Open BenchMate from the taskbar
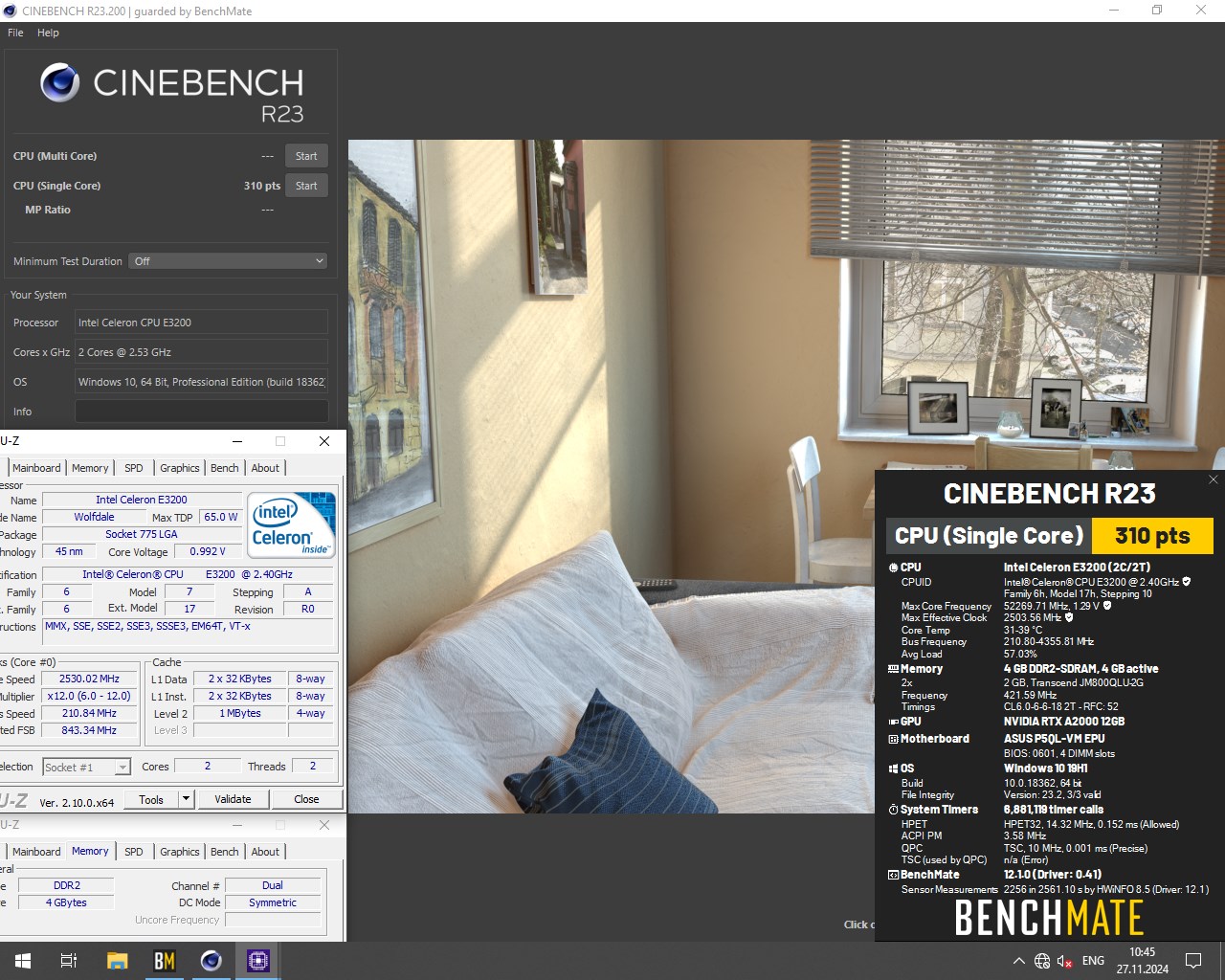The width and height of the screenshot is (1225, 980). pyautogui.click(x=164, y=961)
